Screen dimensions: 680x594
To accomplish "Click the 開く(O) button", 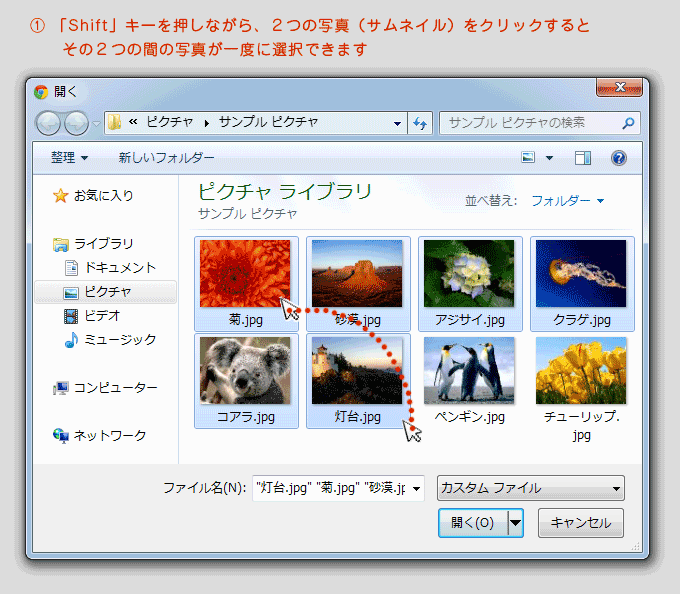I will coord(473,522).
